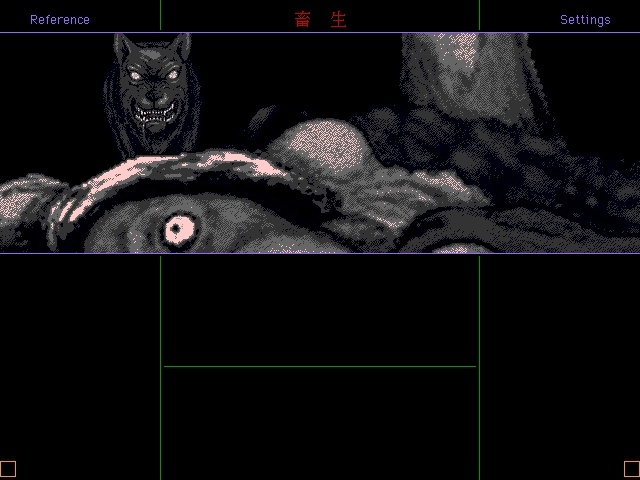Click the glowing round eye in the artwork

[x=179, y=229]
